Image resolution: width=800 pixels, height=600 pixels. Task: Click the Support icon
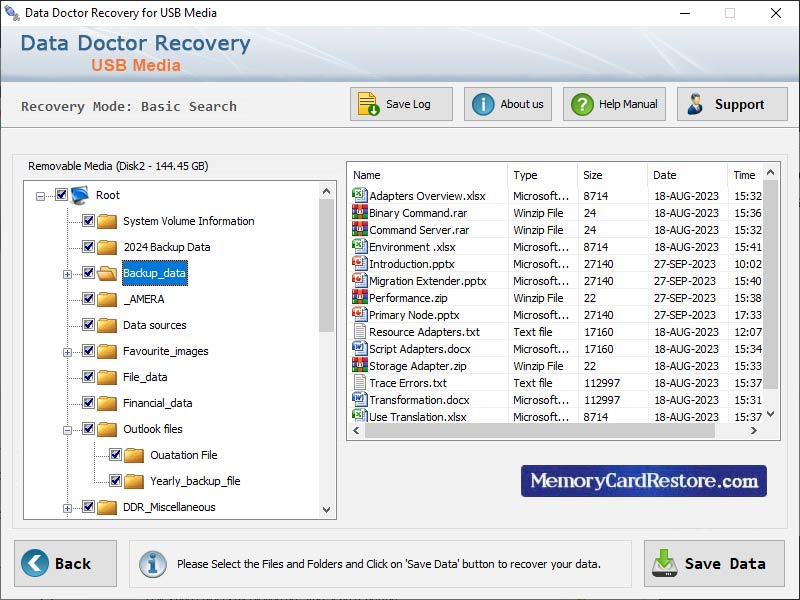[697, 103]
